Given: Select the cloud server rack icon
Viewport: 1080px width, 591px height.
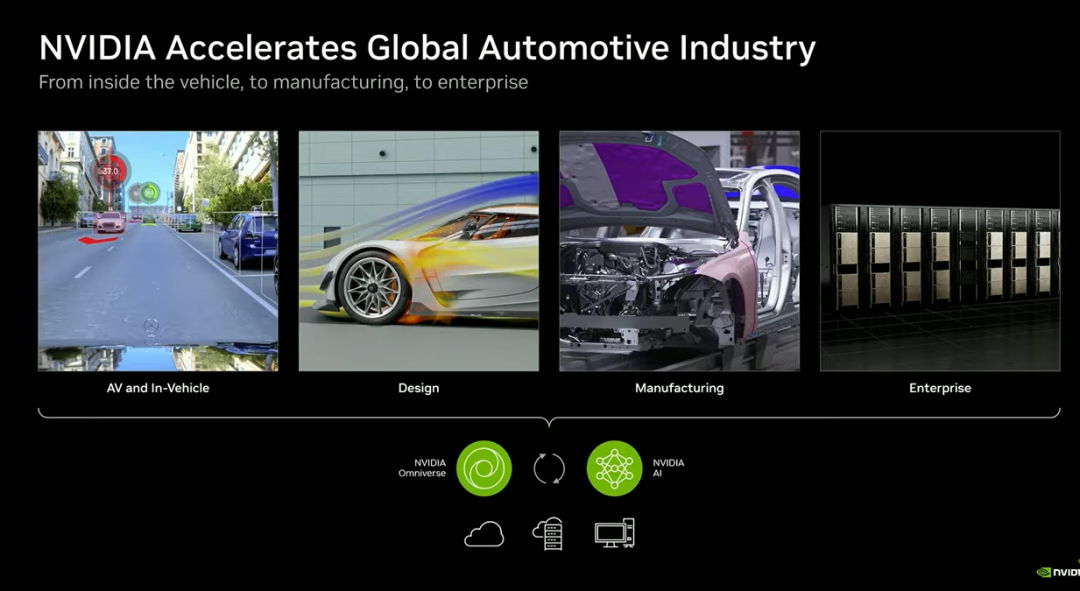Looking at the screenshot, I should (548, 534).
